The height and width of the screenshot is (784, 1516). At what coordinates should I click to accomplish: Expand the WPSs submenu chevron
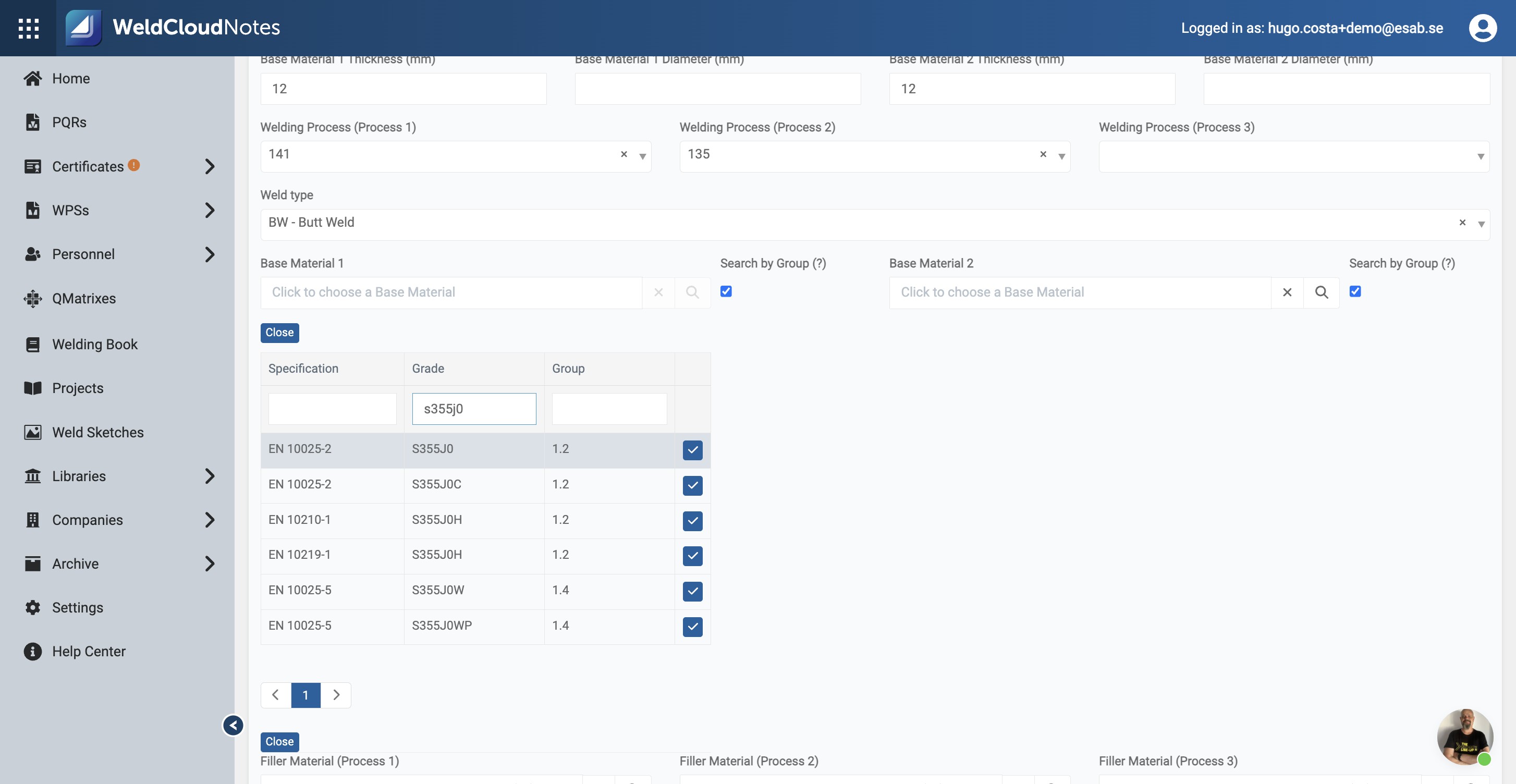click(210, 210)
